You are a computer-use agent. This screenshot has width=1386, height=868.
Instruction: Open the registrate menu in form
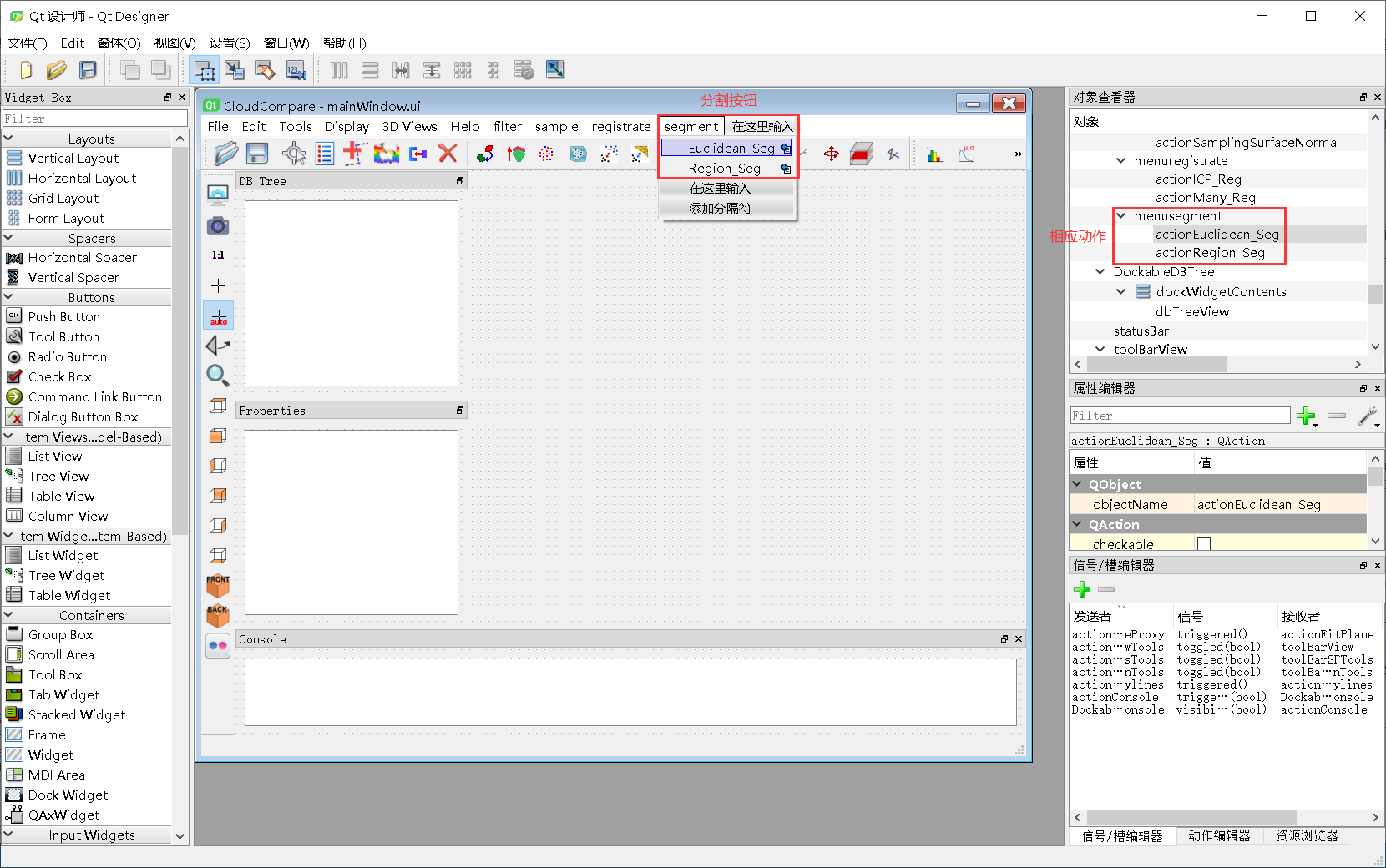[621, 126]
